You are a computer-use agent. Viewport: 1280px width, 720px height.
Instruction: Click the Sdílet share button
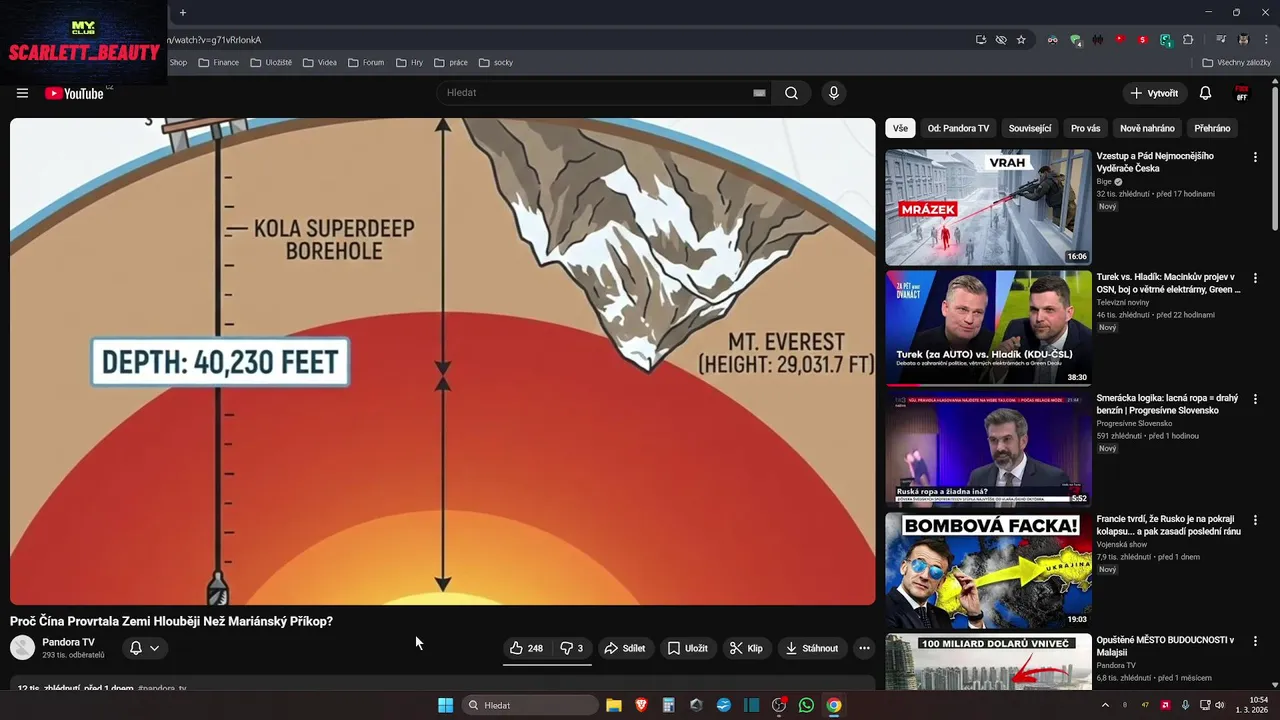click(625, 648)
